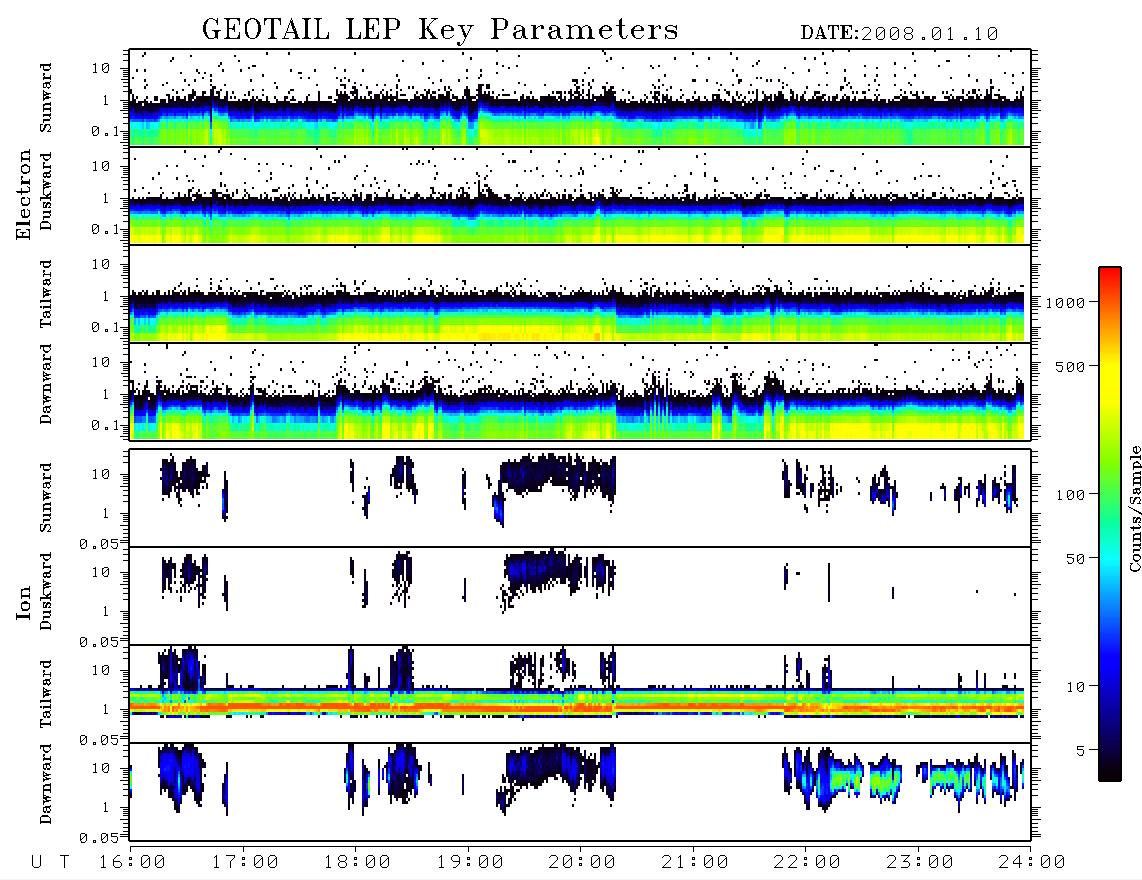Click the "100" color scale value

[x=1071, y=495]
